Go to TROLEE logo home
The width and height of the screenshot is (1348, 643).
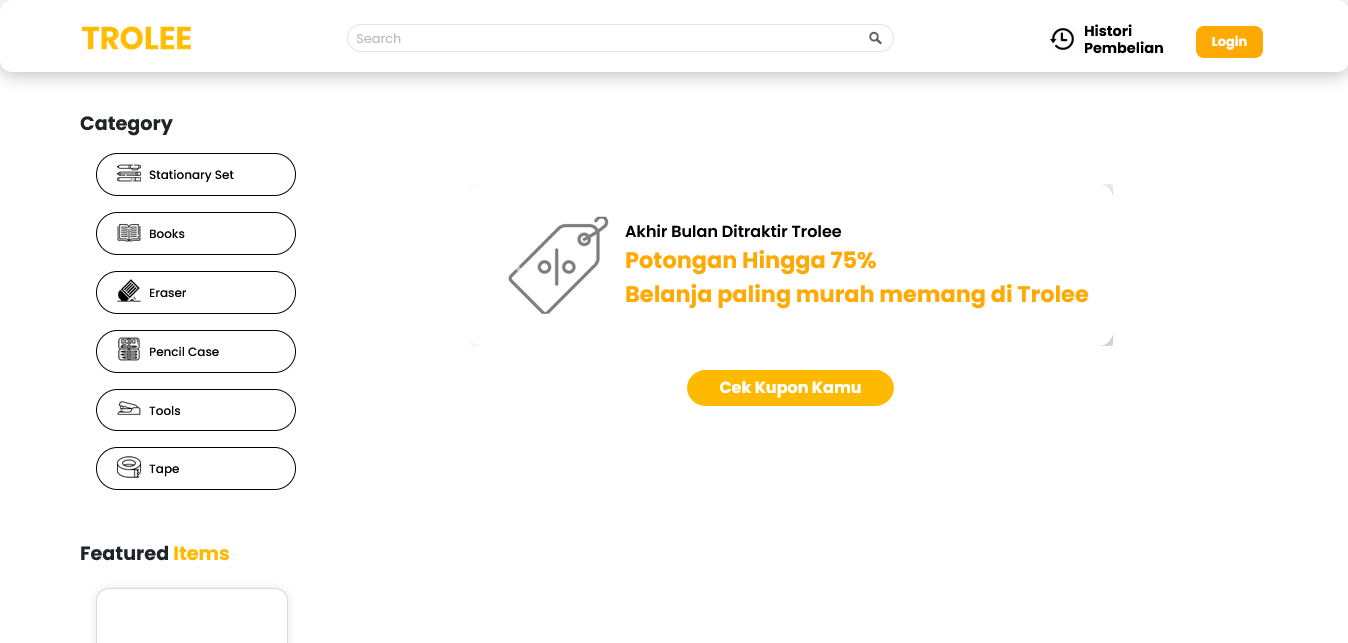(x=136, y=39)
